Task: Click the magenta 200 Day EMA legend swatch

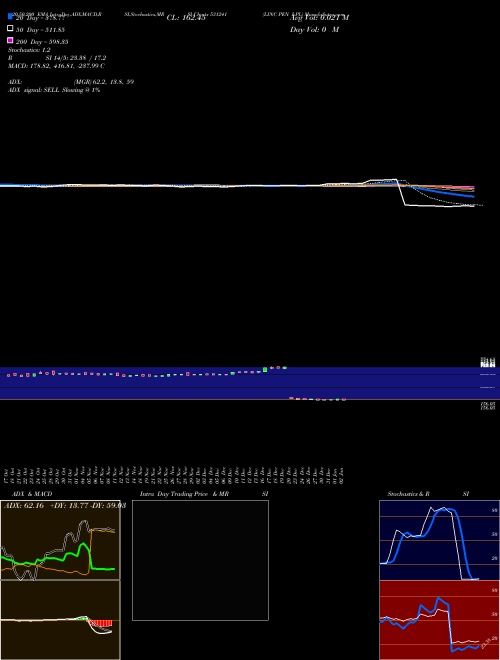Action: click(x=10, y=40)
